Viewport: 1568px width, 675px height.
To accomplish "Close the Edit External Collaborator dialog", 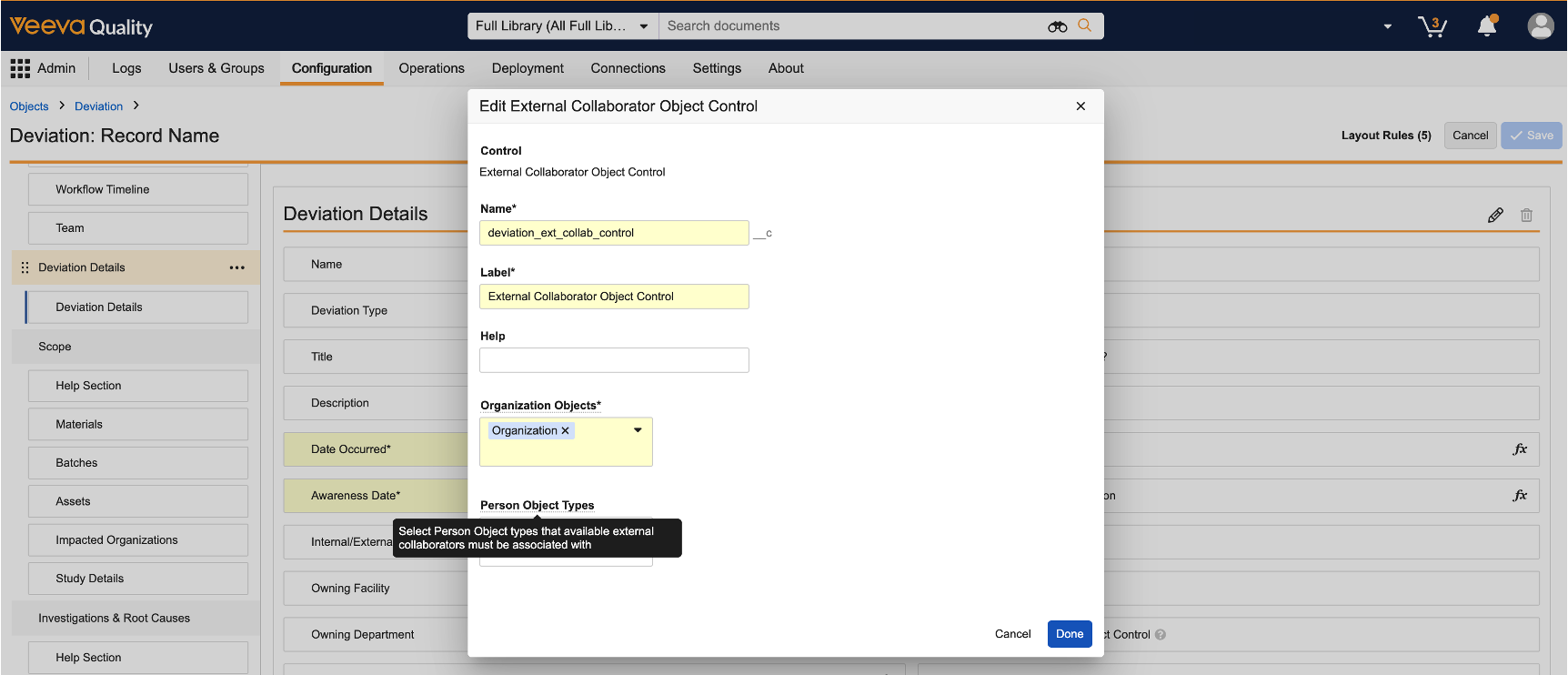I will point(1081,106).
